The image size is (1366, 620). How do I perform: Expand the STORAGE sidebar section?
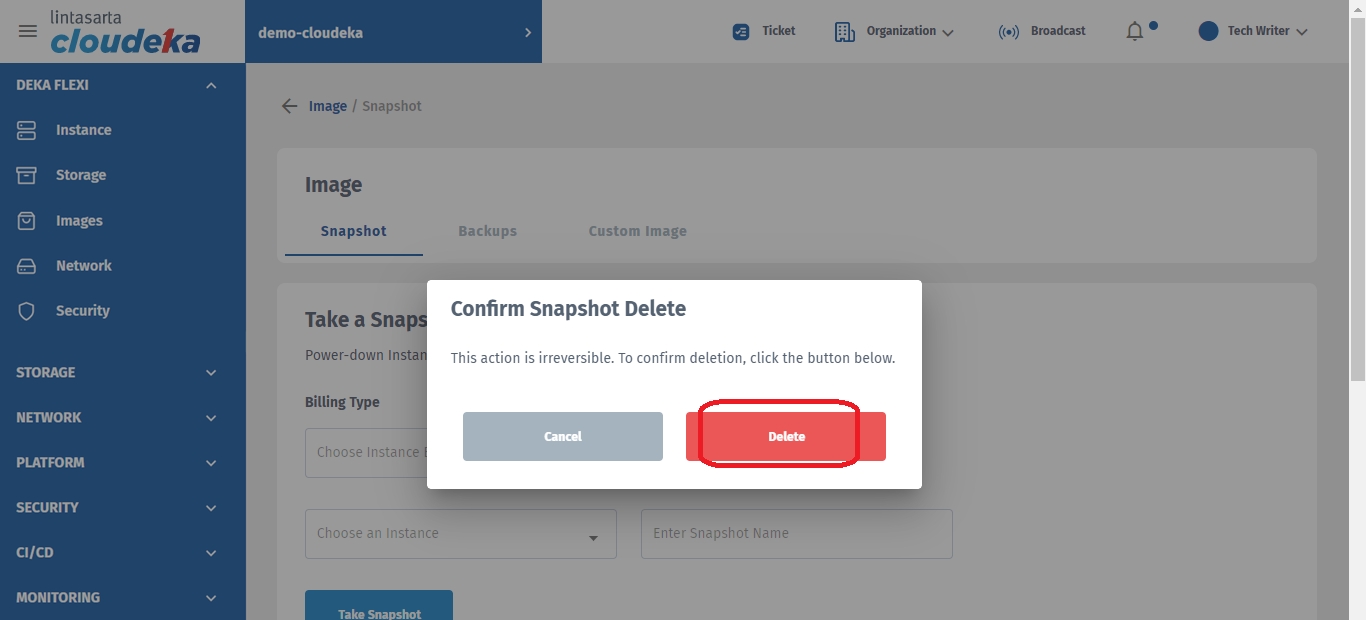pos(211,373)
